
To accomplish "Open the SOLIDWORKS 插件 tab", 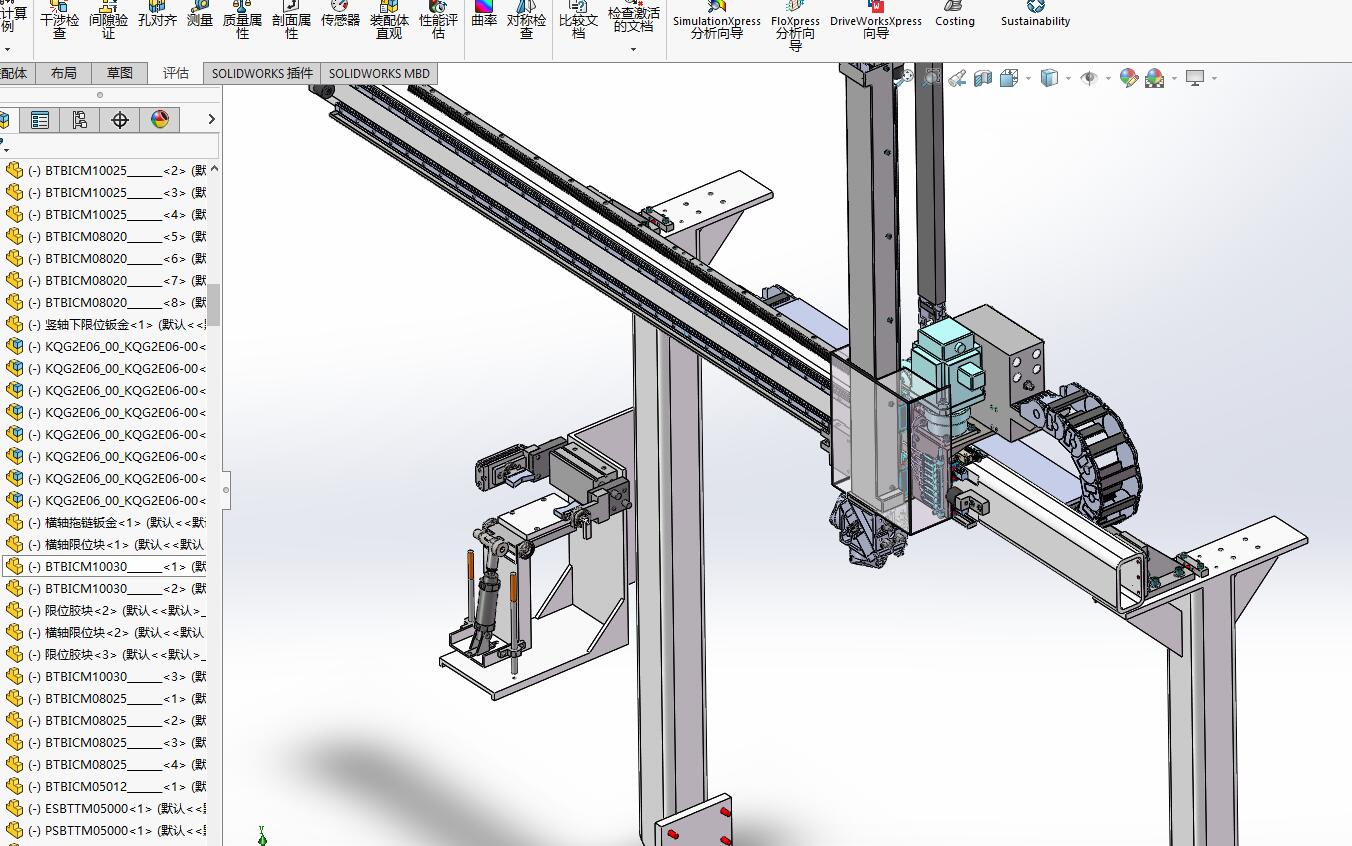I will coord(262,73).
